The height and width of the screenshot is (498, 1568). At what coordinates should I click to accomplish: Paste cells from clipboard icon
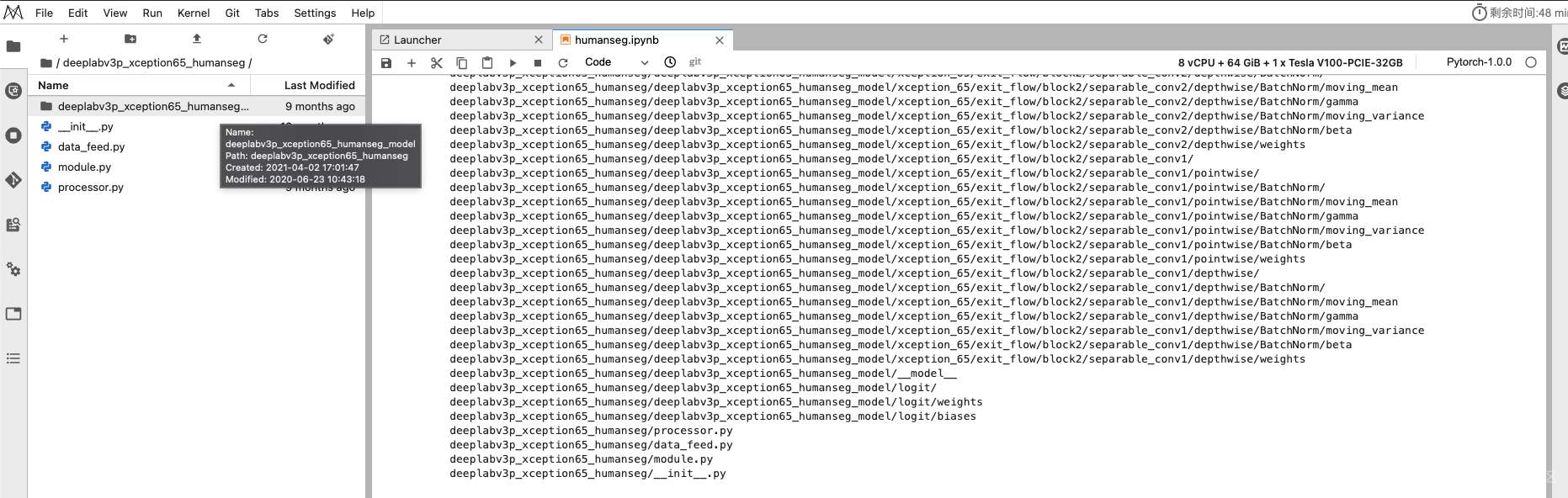click(x=487, y=62)
